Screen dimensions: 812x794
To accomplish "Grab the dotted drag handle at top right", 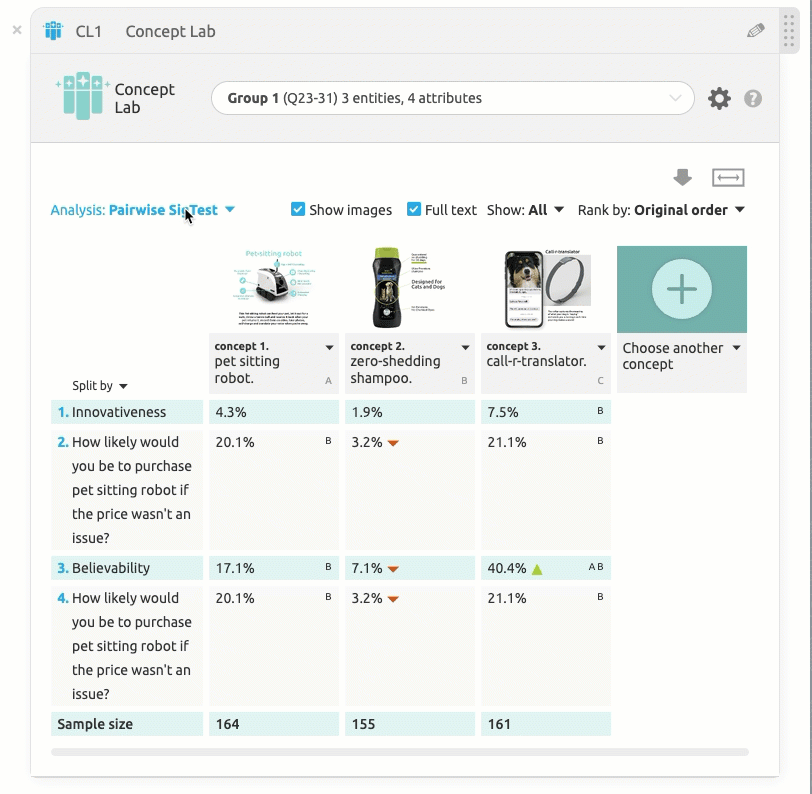I will coord(791,31).
